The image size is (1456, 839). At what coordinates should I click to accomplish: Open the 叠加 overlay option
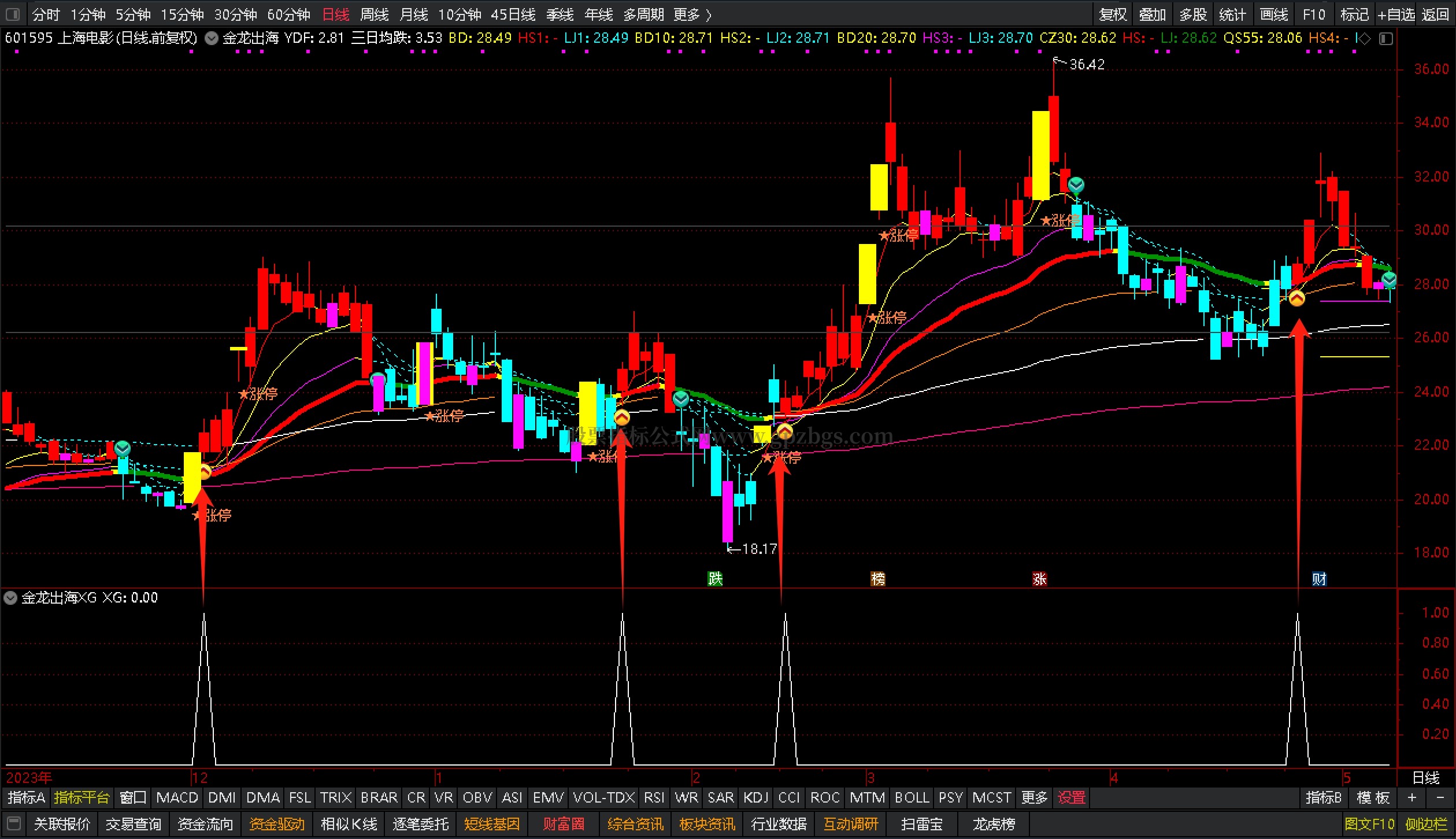pos(1152,14)
